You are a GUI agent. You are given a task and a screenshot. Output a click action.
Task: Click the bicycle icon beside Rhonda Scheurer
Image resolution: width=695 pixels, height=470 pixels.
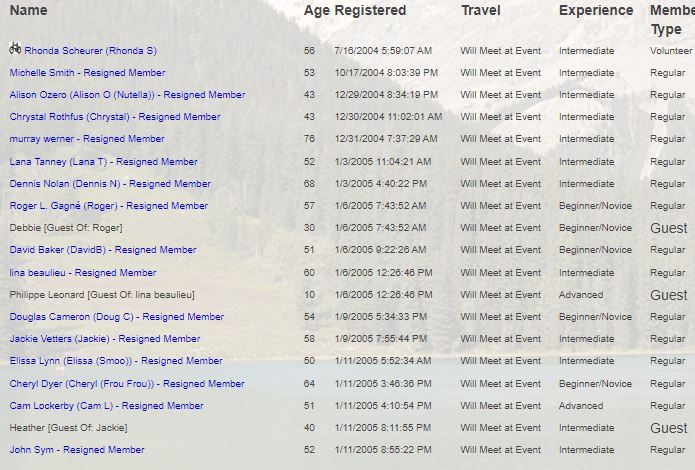tap(15, 48)
